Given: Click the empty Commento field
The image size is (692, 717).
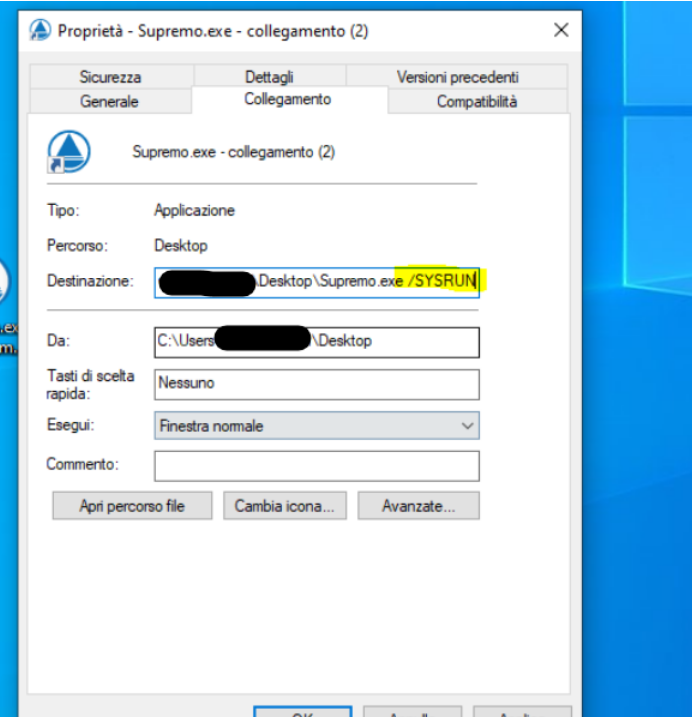Looking at the screenshot, I should coord(316,465).
